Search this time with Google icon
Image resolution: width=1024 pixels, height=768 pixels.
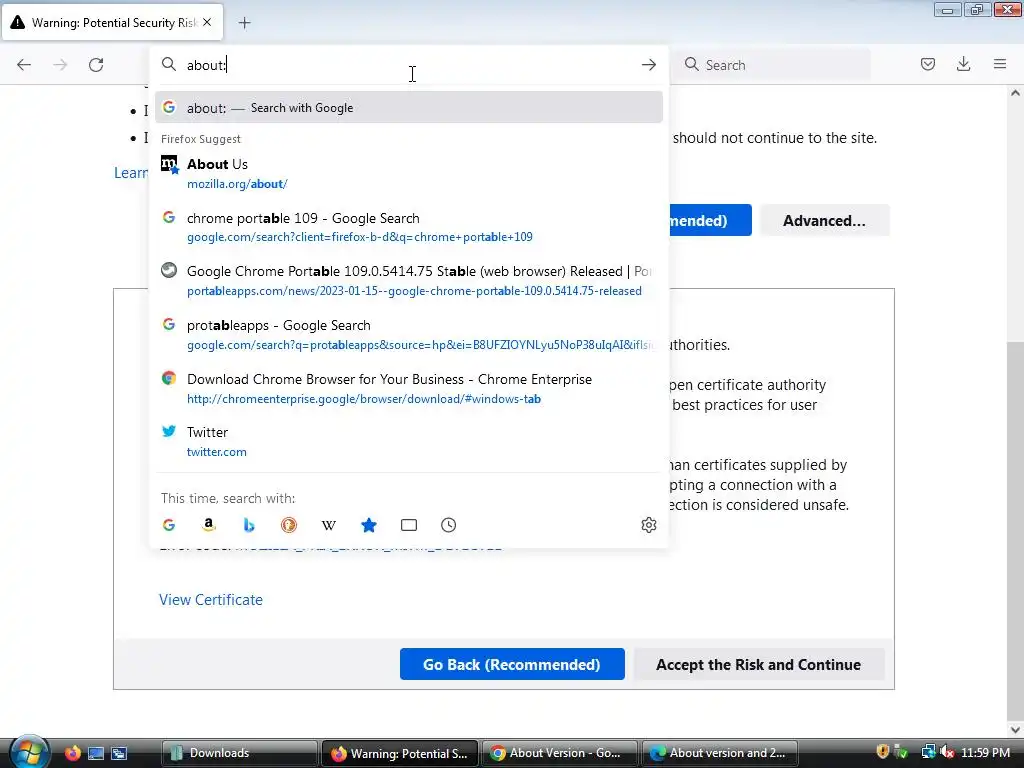click(x=169, y=525)
